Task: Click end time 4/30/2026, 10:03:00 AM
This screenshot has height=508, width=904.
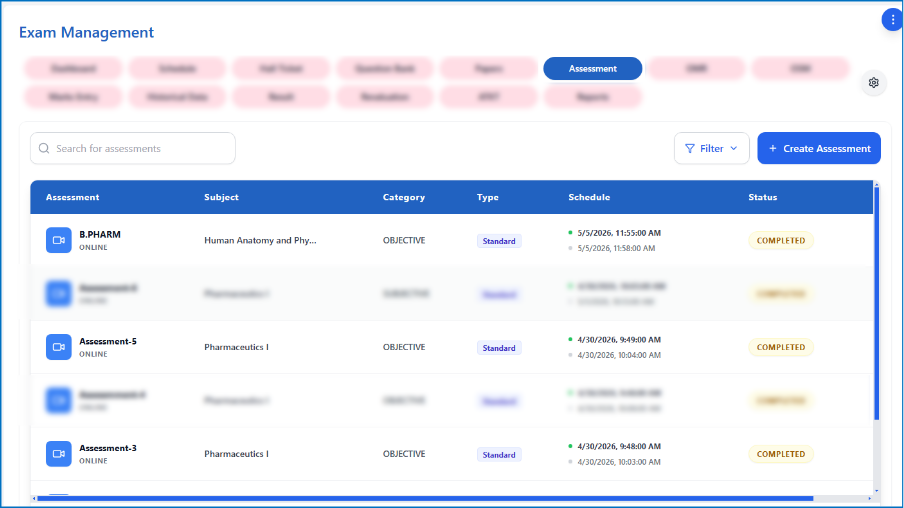Action: [619, 462]
